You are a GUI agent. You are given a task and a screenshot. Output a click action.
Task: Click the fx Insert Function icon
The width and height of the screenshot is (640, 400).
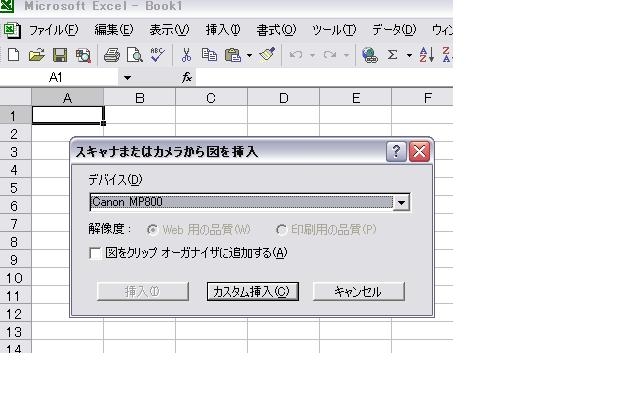point(187,77)
